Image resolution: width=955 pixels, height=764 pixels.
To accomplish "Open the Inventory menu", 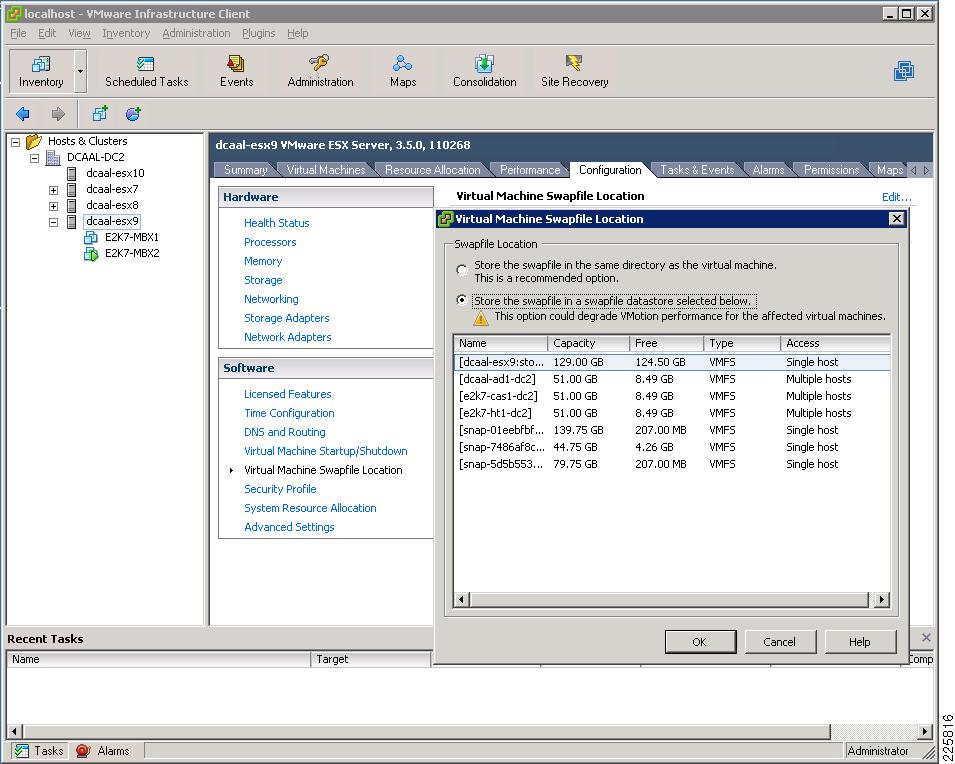I will [x=126, y=33].
